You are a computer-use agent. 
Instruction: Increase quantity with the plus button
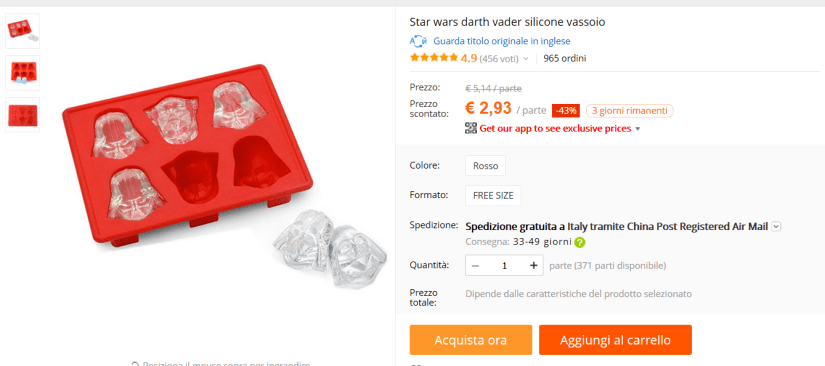point(534,266)
